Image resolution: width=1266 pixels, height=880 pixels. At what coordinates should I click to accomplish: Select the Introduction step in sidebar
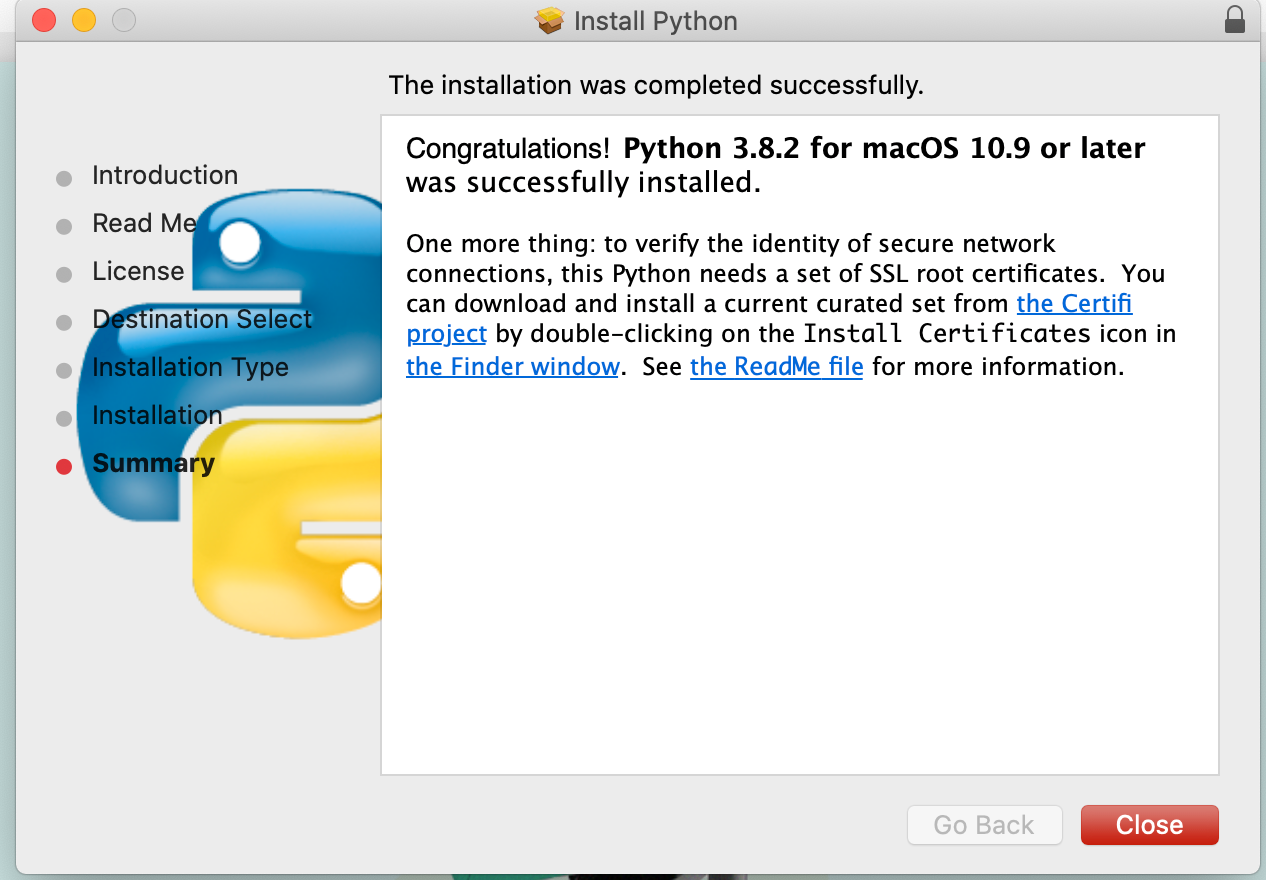165,175
